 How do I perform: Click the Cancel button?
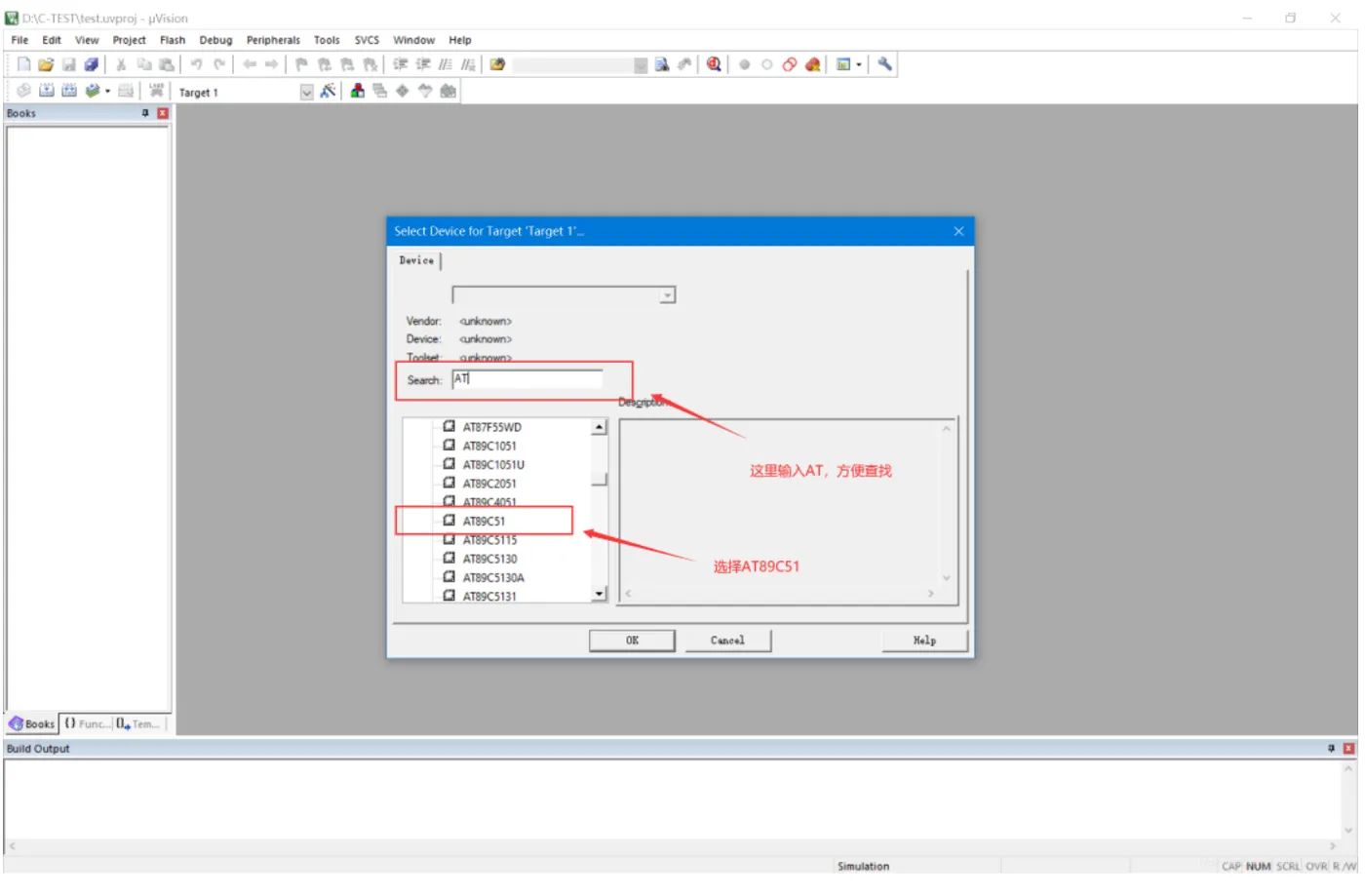click(727, 641)
